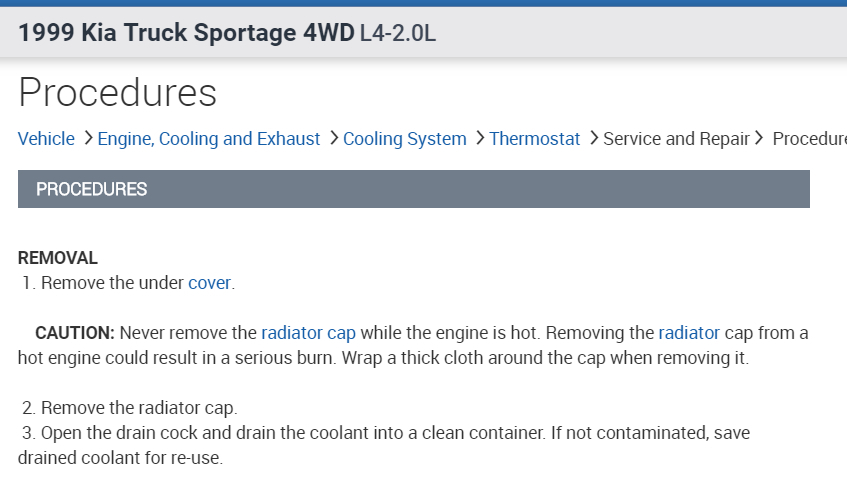Image resolution: width=847 pixels, height=488 pixels.
Task: Click the L4-2.0L engine label
Action: coord(397,34)
